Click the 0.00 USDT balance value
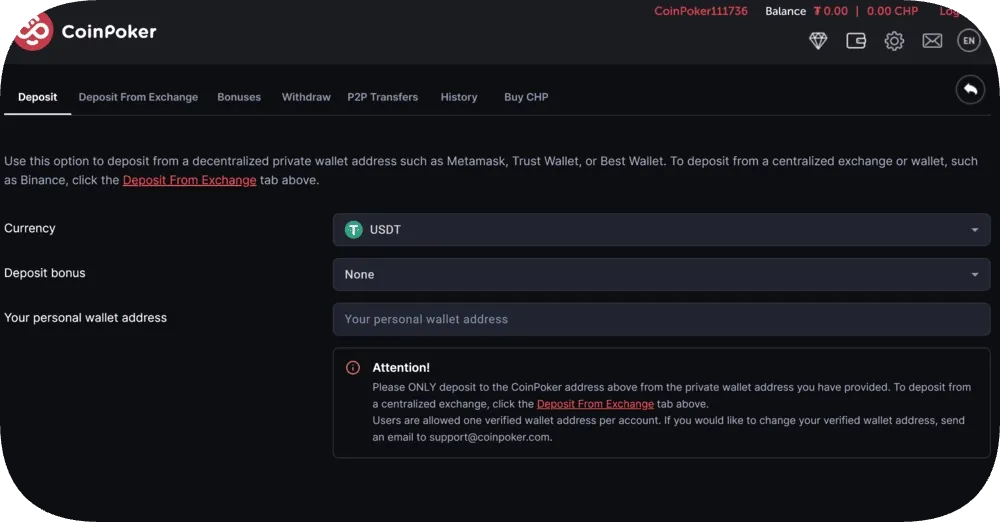Viewport: 1000px width, 522px height. click(x=830, y=11)
